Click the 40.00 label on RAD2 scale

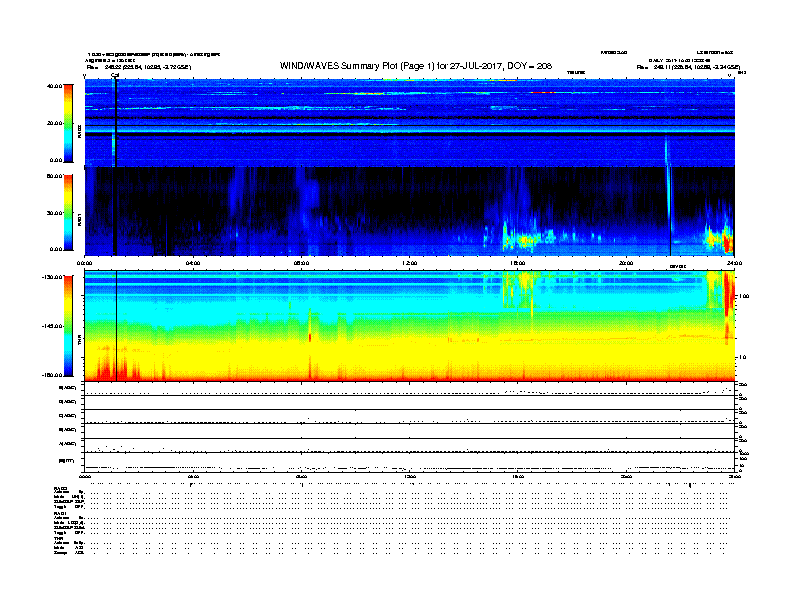(54, 86)
